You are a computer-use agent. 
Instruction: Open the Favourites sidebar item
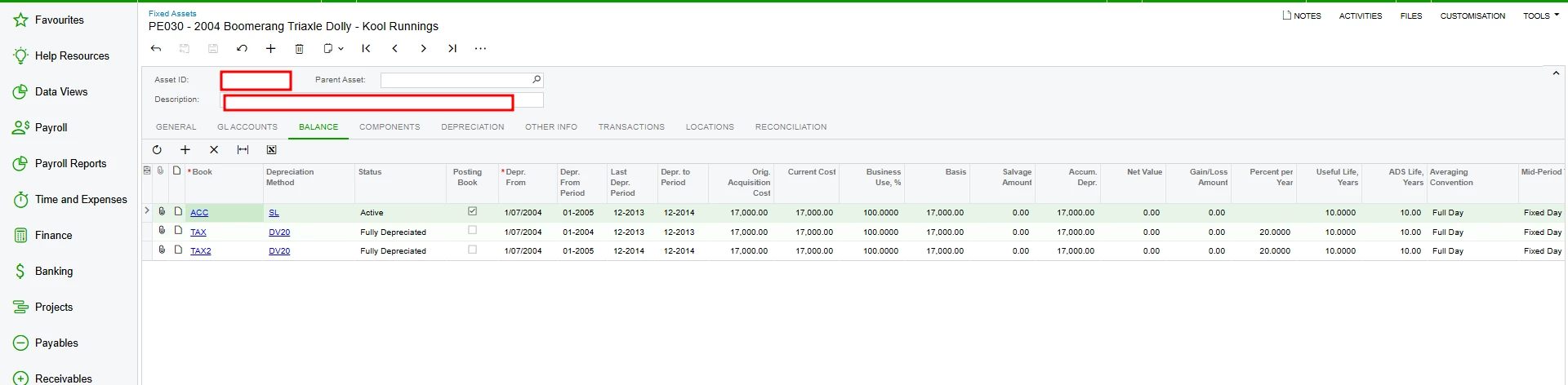click(59, 20)
